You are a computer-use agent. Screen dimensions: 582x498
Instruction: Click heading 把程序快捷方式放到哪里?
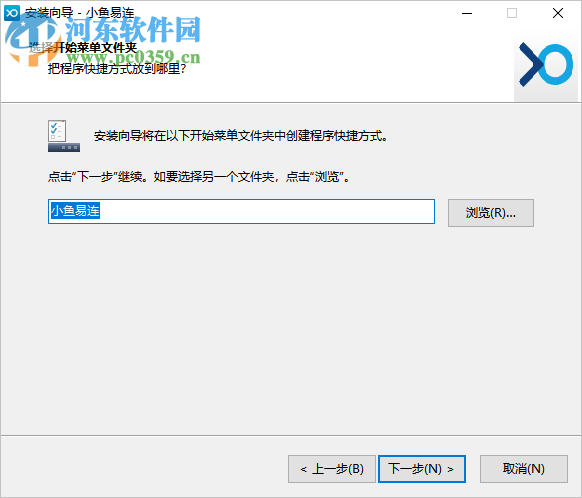(117, 69)
